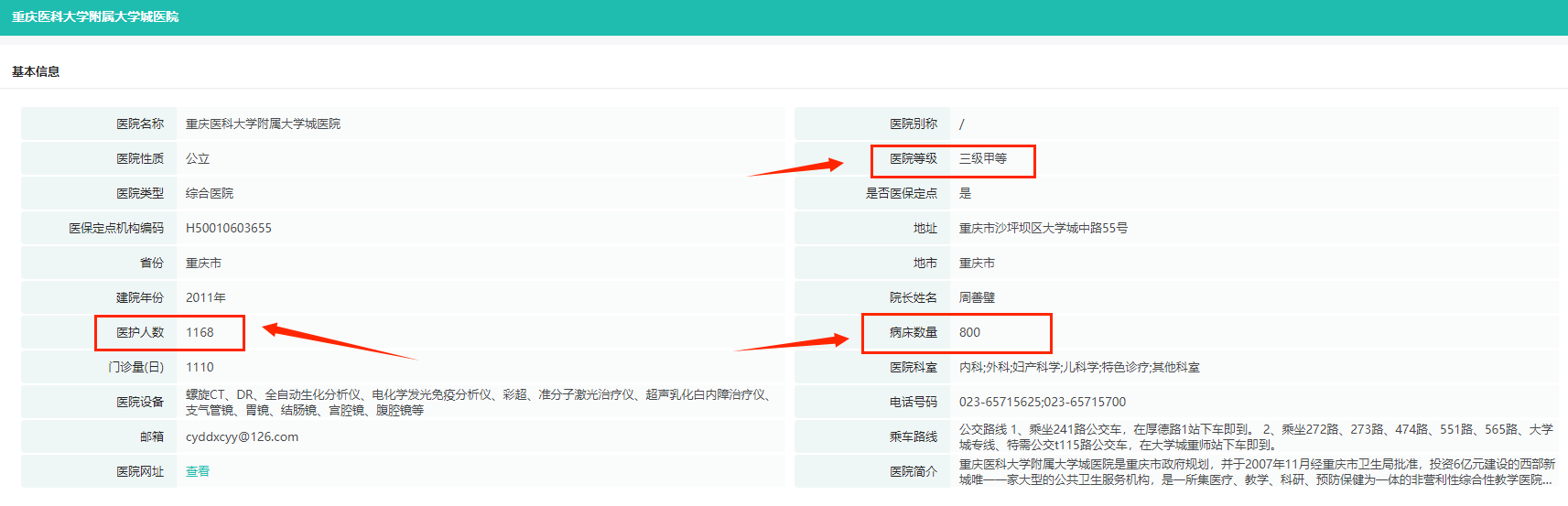Click the header title 重庆医科大学附属大学城医院
The height and width of the screenshot is (506, 1568).
click(x=95, y=16)
